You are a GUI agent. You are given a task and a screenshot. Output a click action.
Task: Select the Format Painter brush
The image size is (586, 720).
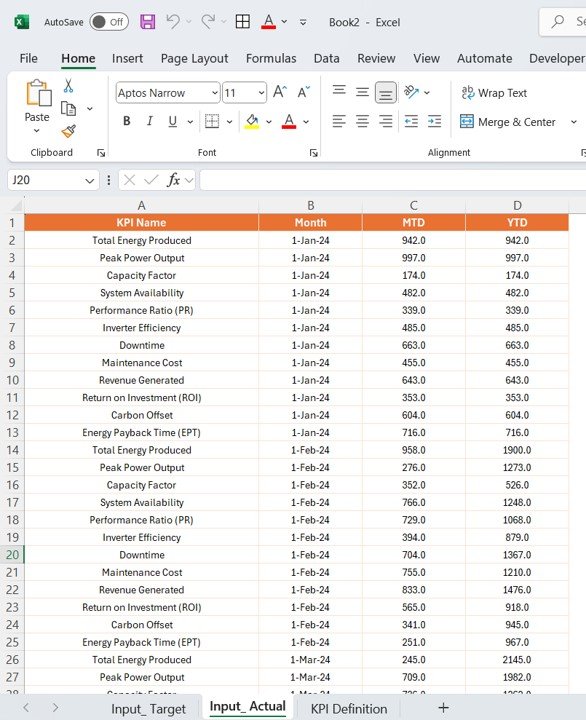coord(68,131)
